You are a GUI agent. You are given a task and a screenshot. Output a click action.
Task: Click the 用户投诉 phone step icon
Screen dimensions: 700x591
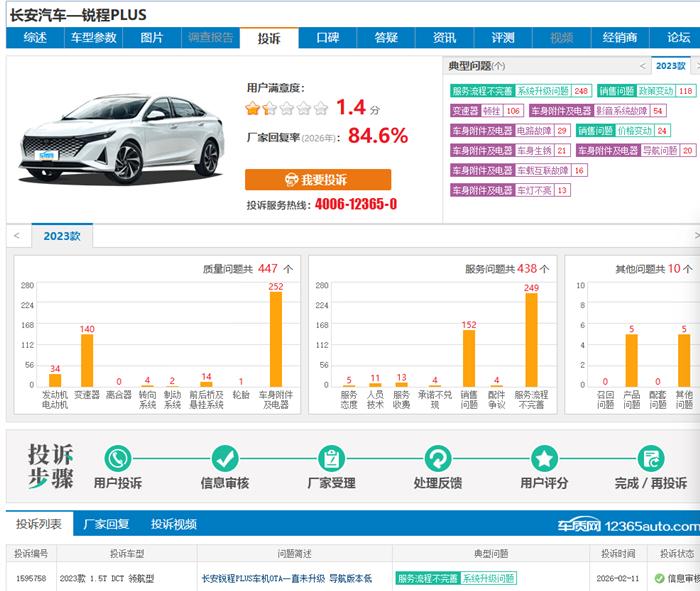[x=118, y=459]
